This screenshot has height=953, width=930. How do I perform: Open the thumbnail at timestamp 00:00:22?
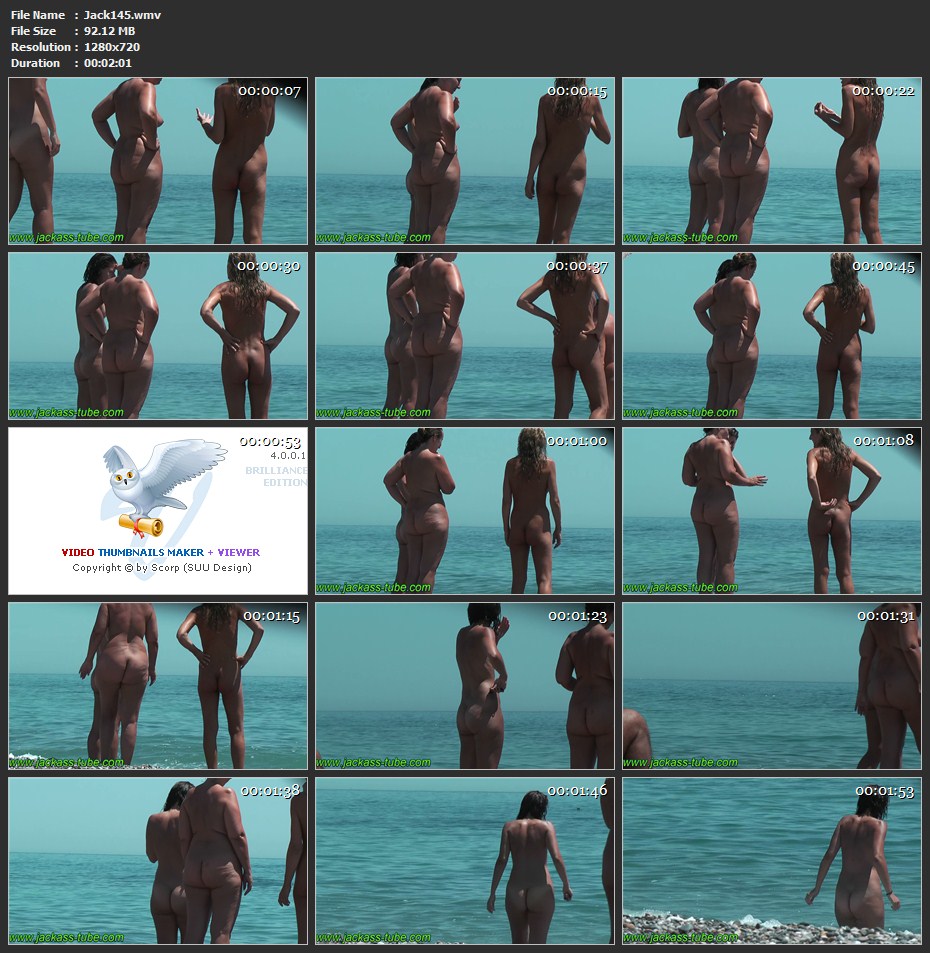(x=771, y=161)
